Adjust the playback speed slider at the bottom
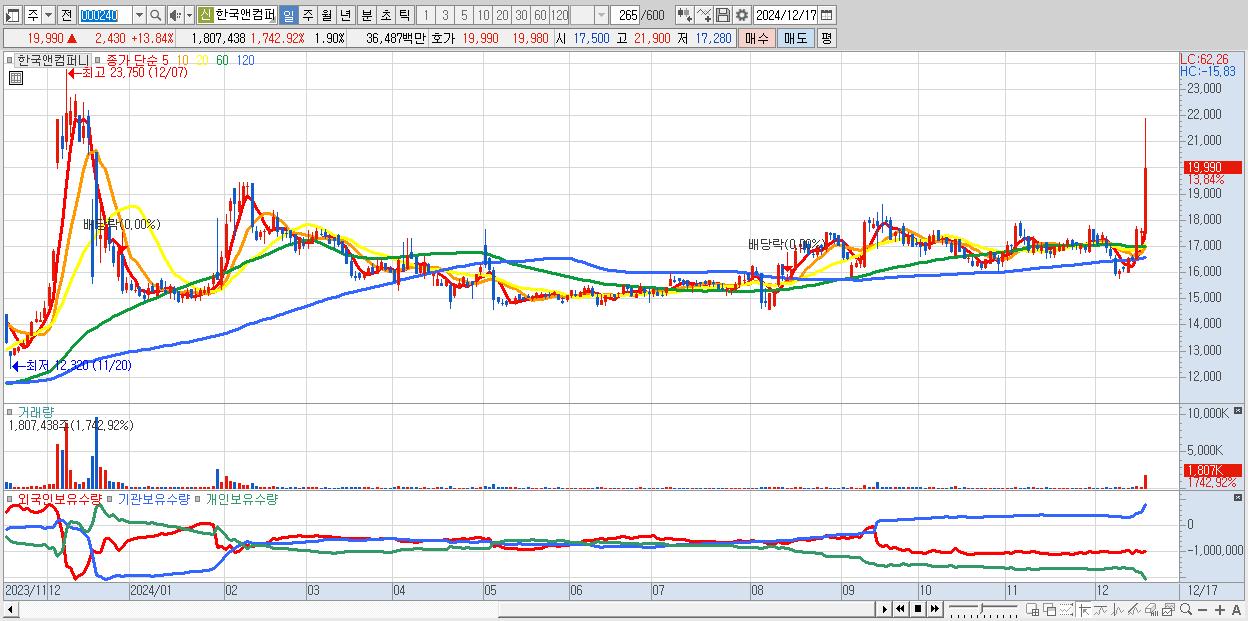The image size is (1248, 621). 983,608
